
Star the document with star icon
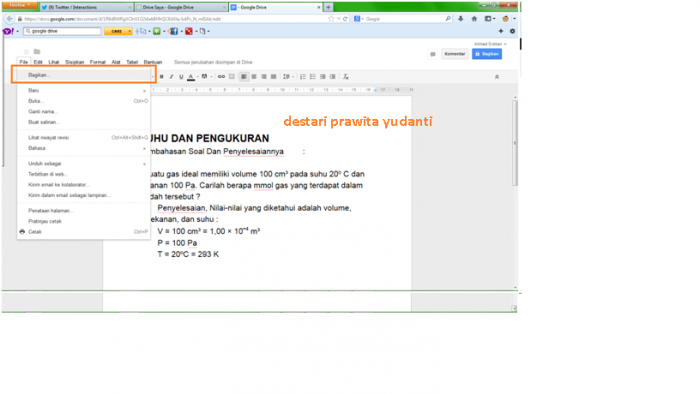(x=26, y=52)
